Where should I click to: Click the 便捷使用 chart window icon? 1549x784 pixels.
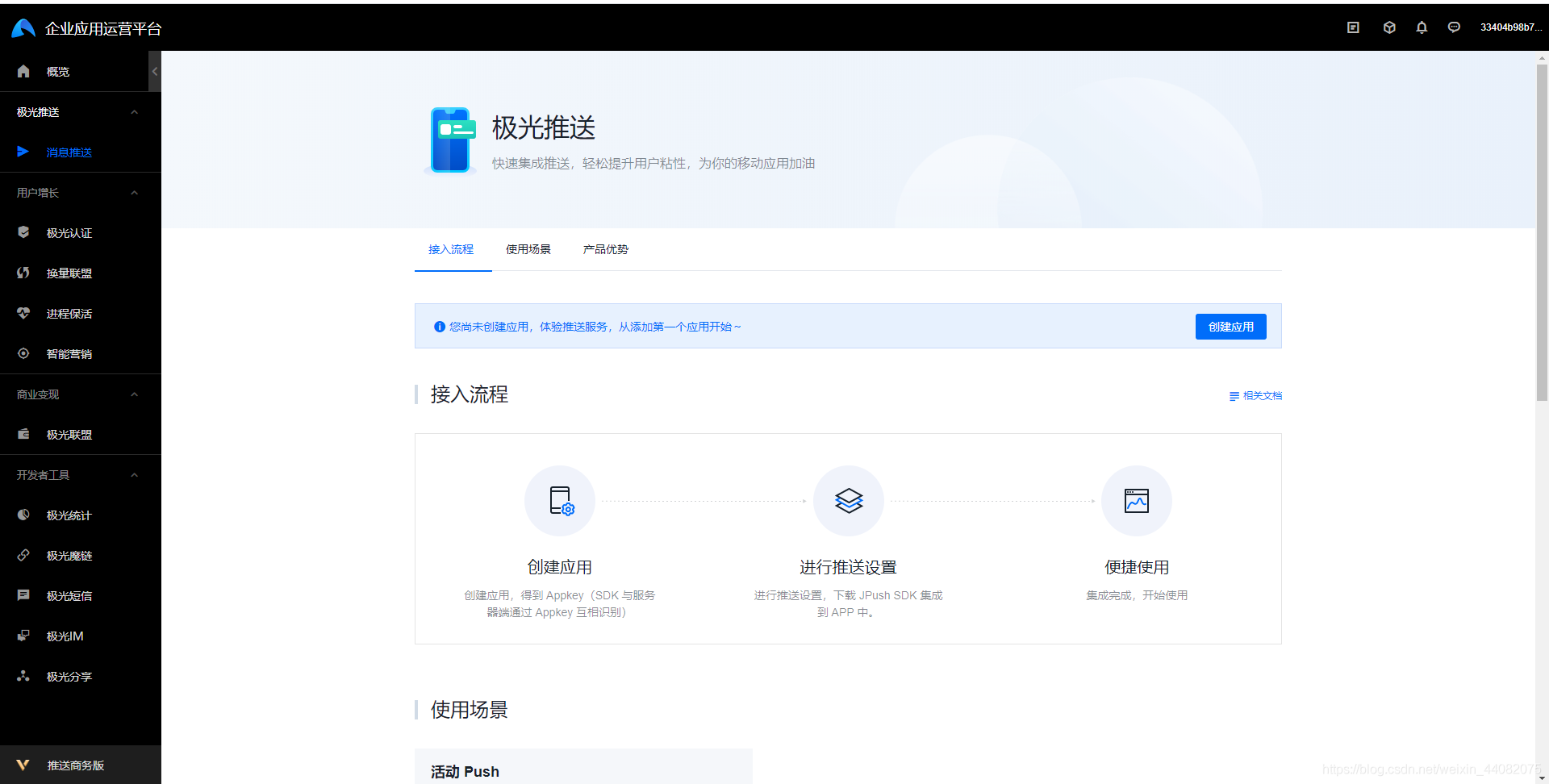1137,501
